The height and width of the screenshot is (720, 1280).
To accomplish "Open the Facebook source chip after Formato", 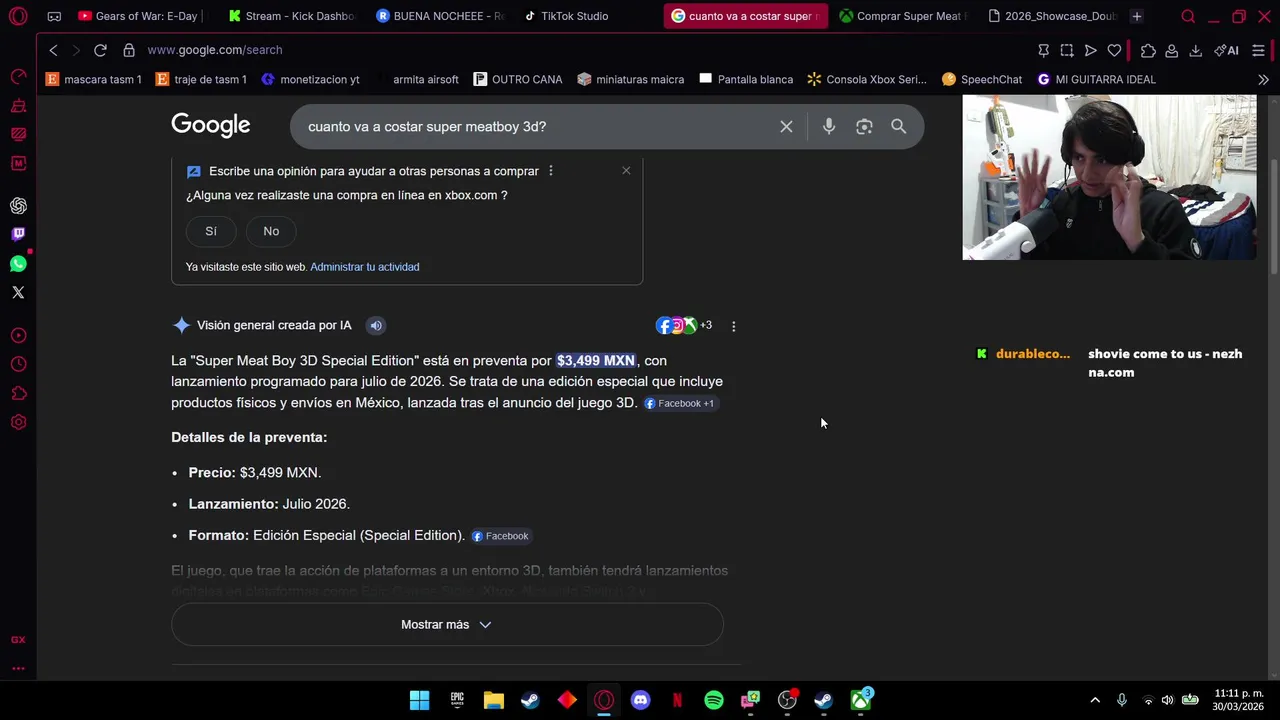I will [x=500, y=536].
